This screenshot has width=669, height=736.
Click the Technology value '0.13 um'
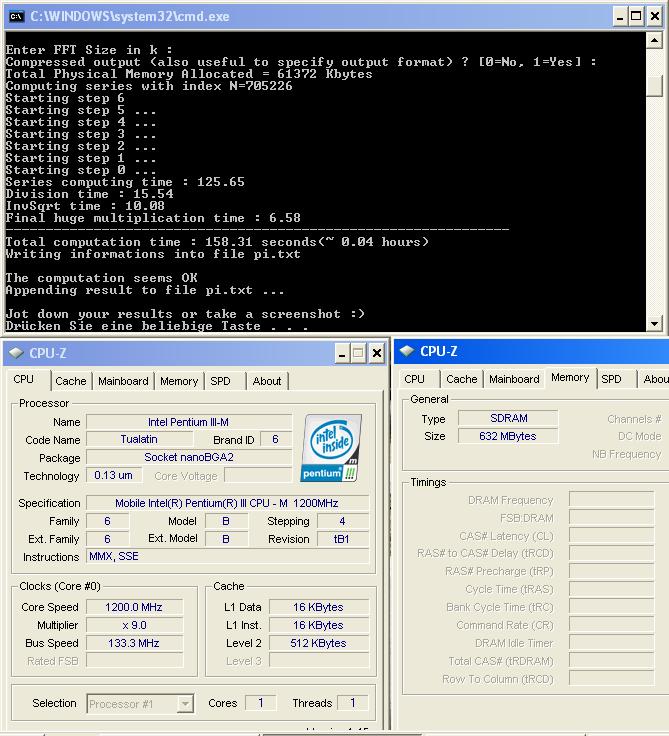point(113,475)
